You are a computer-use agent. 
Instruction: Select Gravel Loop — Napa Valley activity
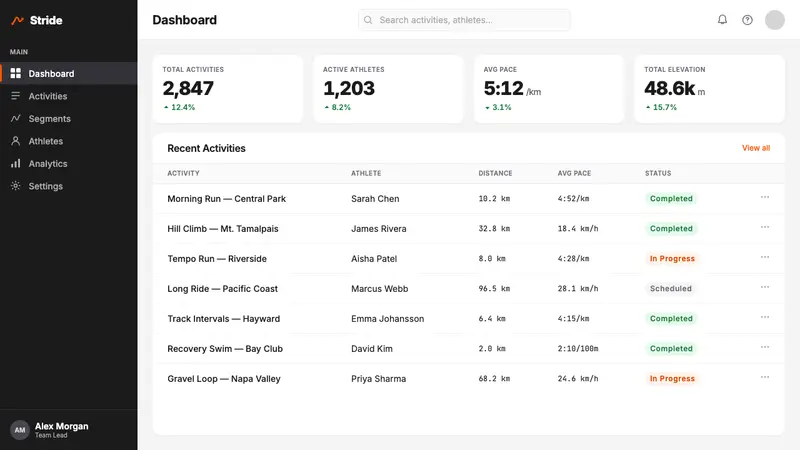click(x=224, y=379)
